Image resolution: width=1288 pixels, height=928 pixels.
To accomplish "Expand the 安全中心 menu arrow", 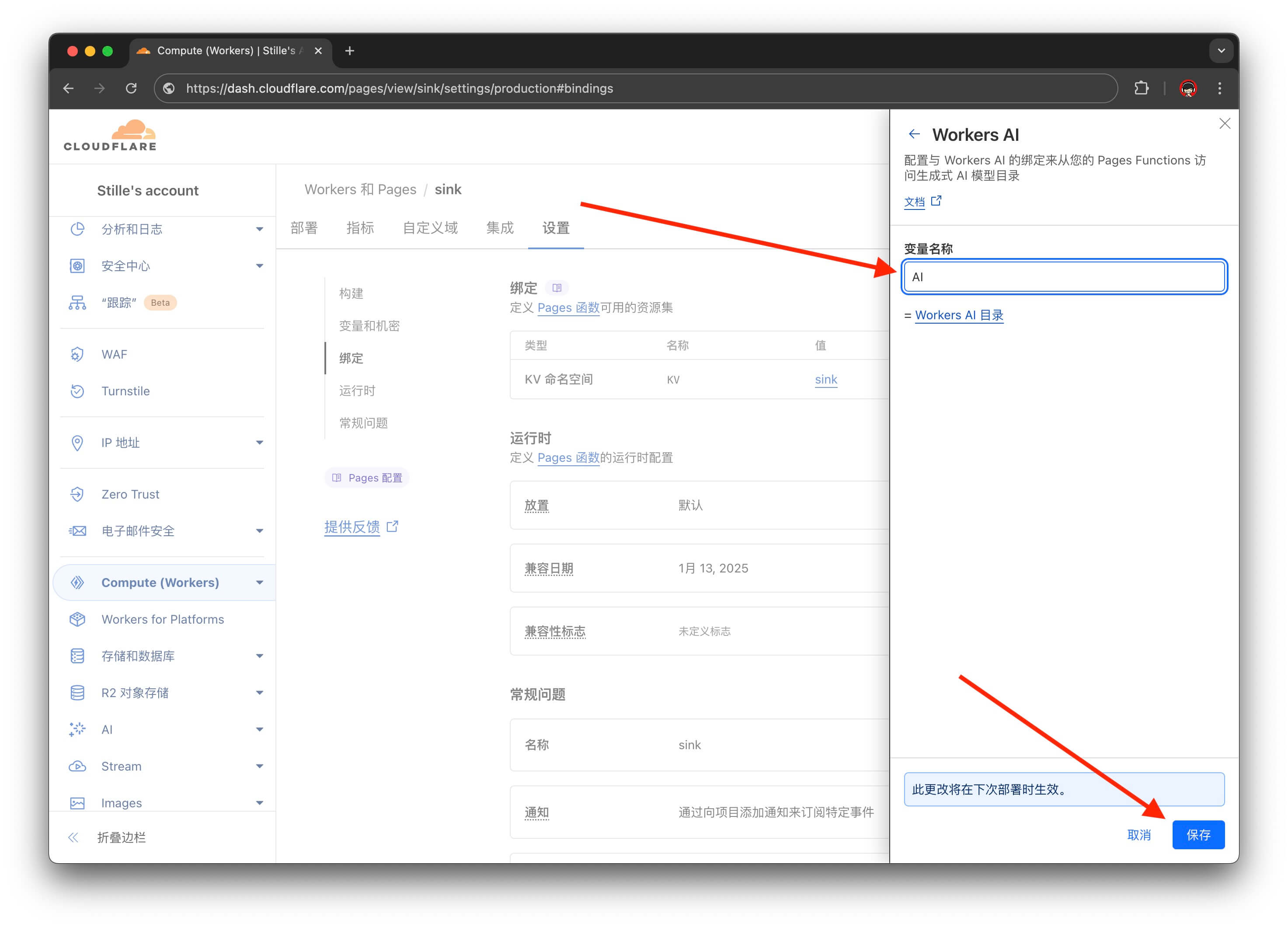I will pyautogui.click(x=260, y=266).
